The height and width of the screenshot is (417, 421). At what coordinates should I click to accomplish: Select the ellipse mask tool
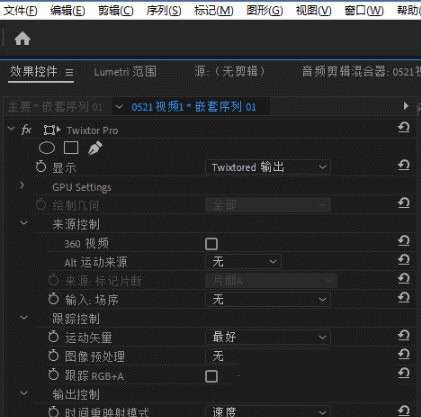pos(47,147)
